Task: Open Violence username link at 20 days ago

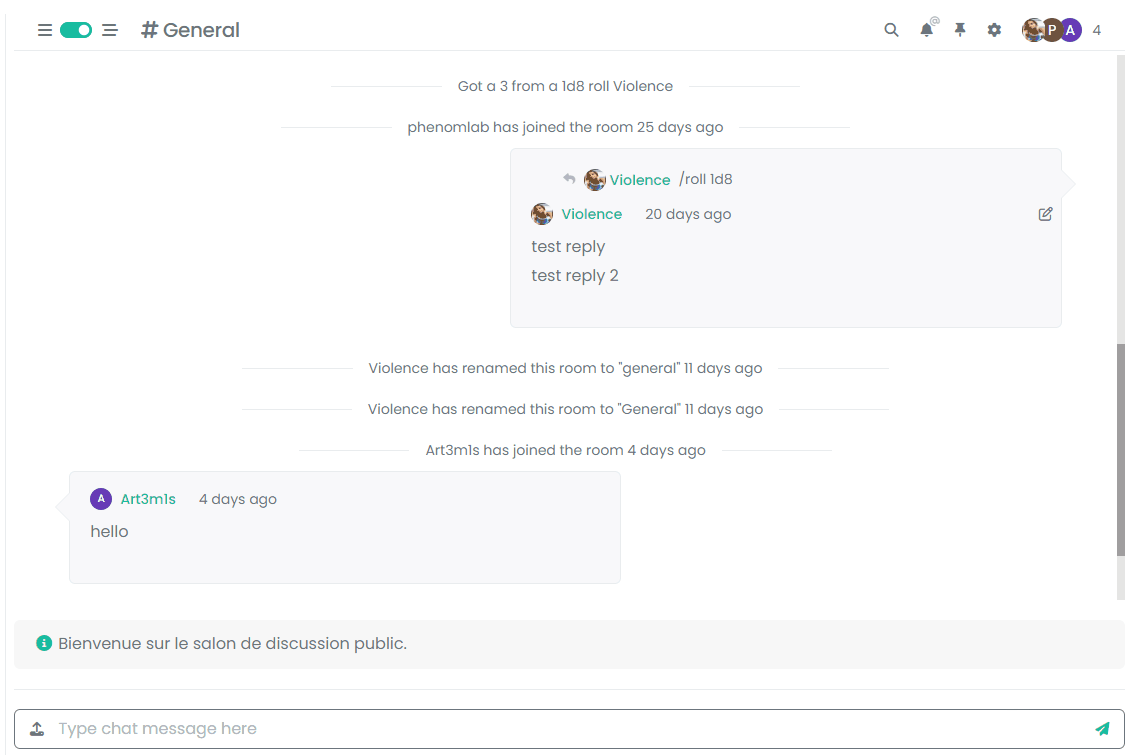Action: coord(591,214)
